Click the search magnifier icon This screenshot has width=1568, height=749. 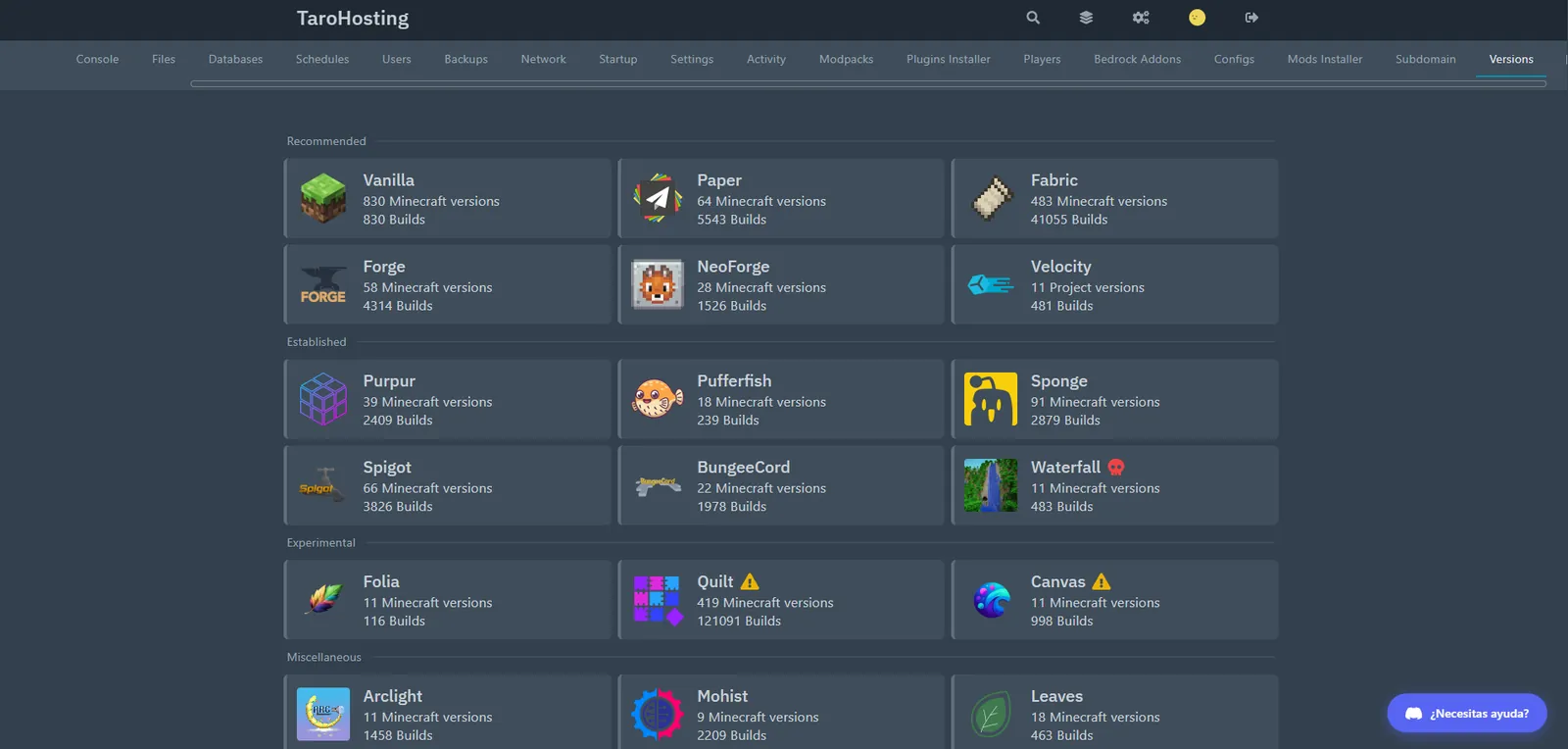[x=1033, y=18]
